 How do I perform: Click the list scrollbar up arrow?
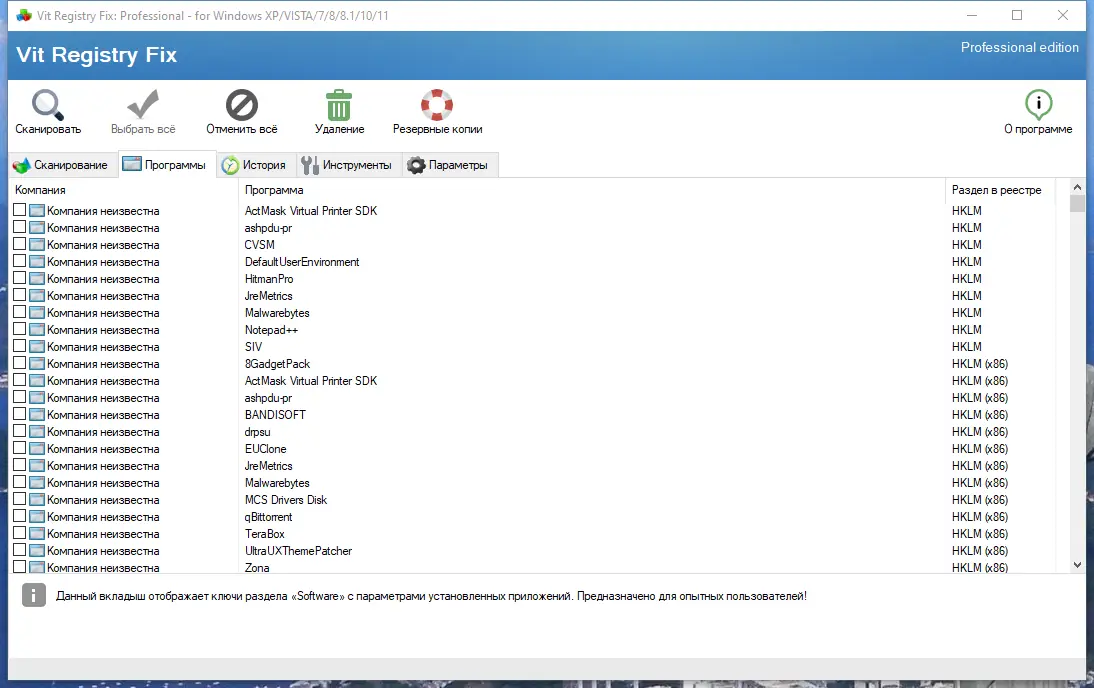(1077, 187)
